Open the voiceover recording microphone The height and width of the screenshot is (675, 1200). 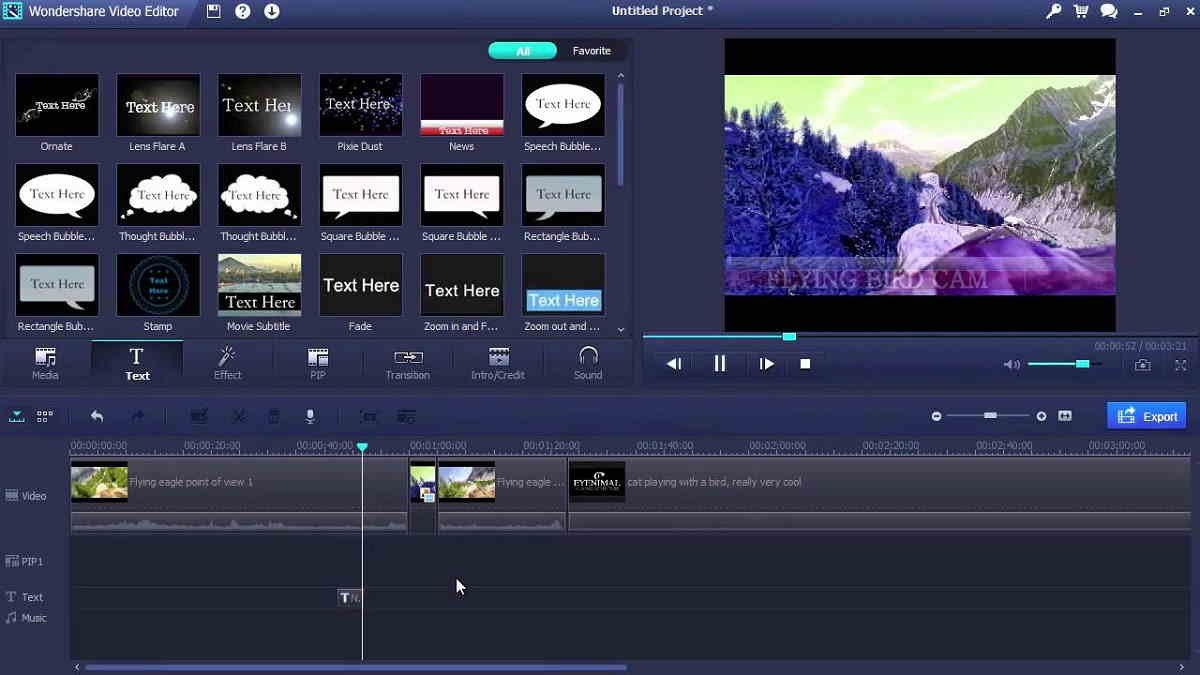[310, 416]
